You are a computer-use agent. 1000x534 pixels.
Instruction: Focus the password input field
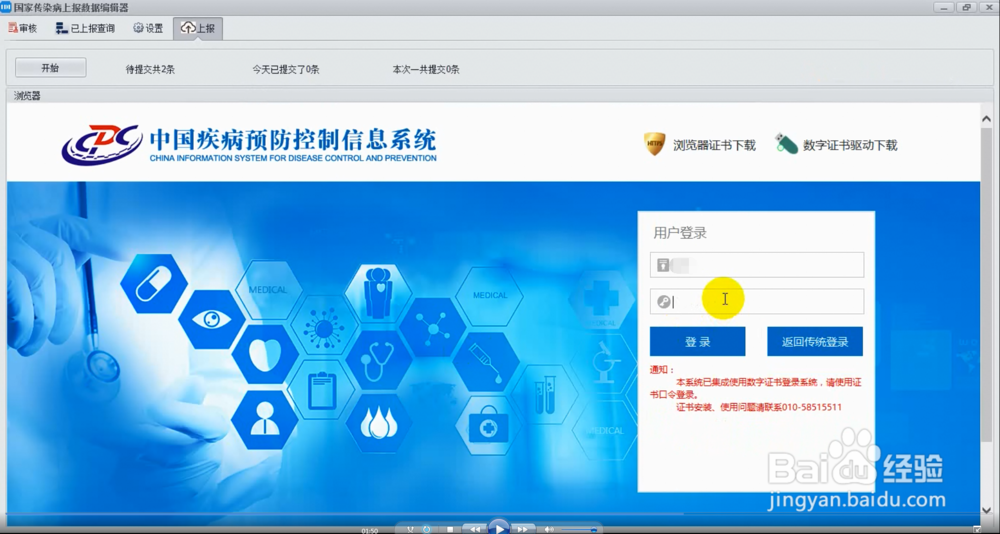[x=757, y=301]
